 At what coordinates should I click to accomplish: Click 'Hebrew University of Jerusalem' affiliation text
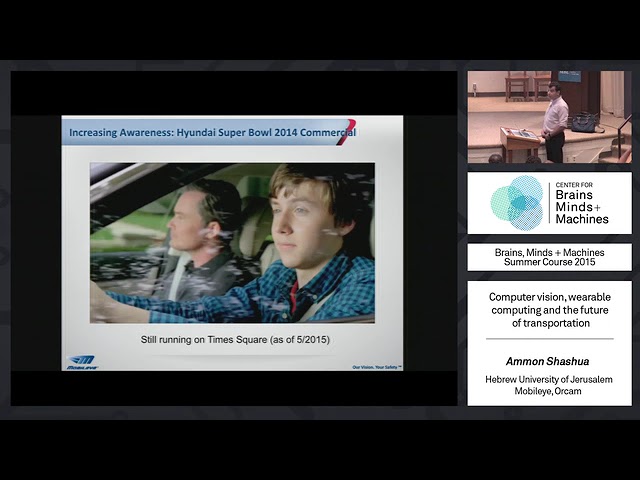549,380
